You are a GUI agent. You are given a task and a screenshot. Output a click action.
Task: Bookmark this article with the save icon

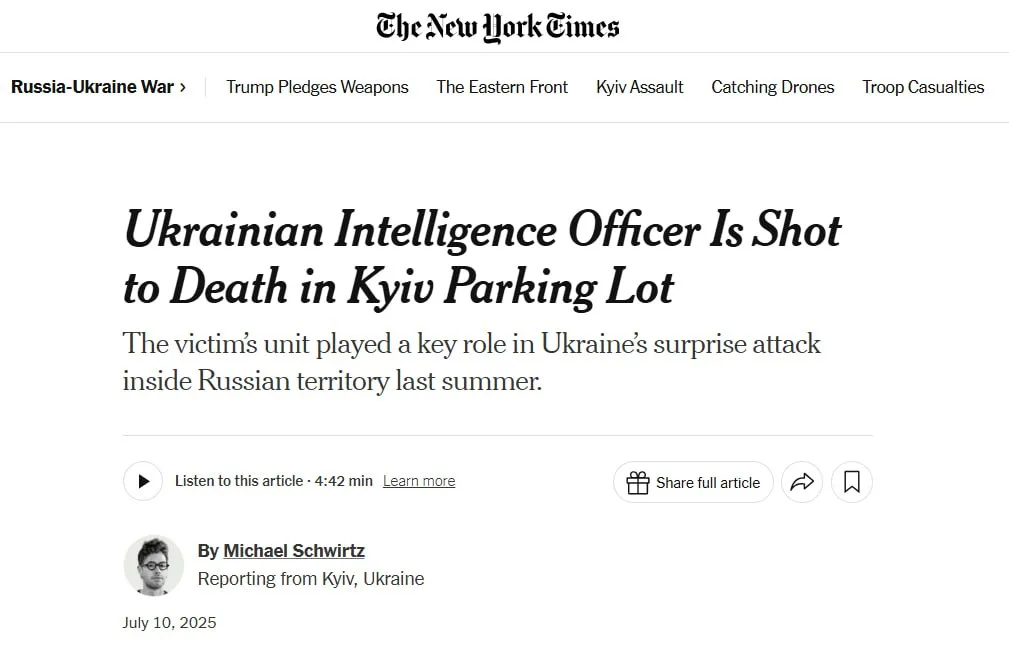tap(851, 482)
